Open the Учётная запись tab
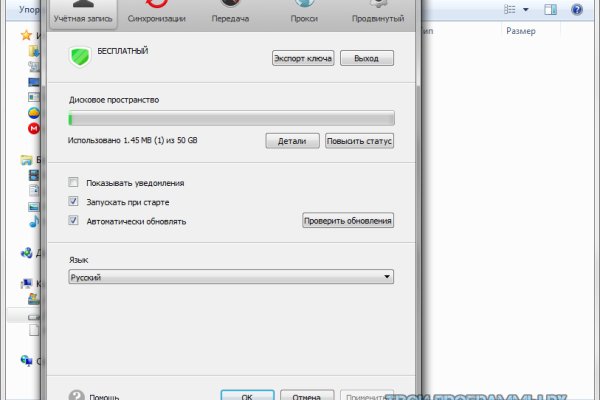 point(83,14)
